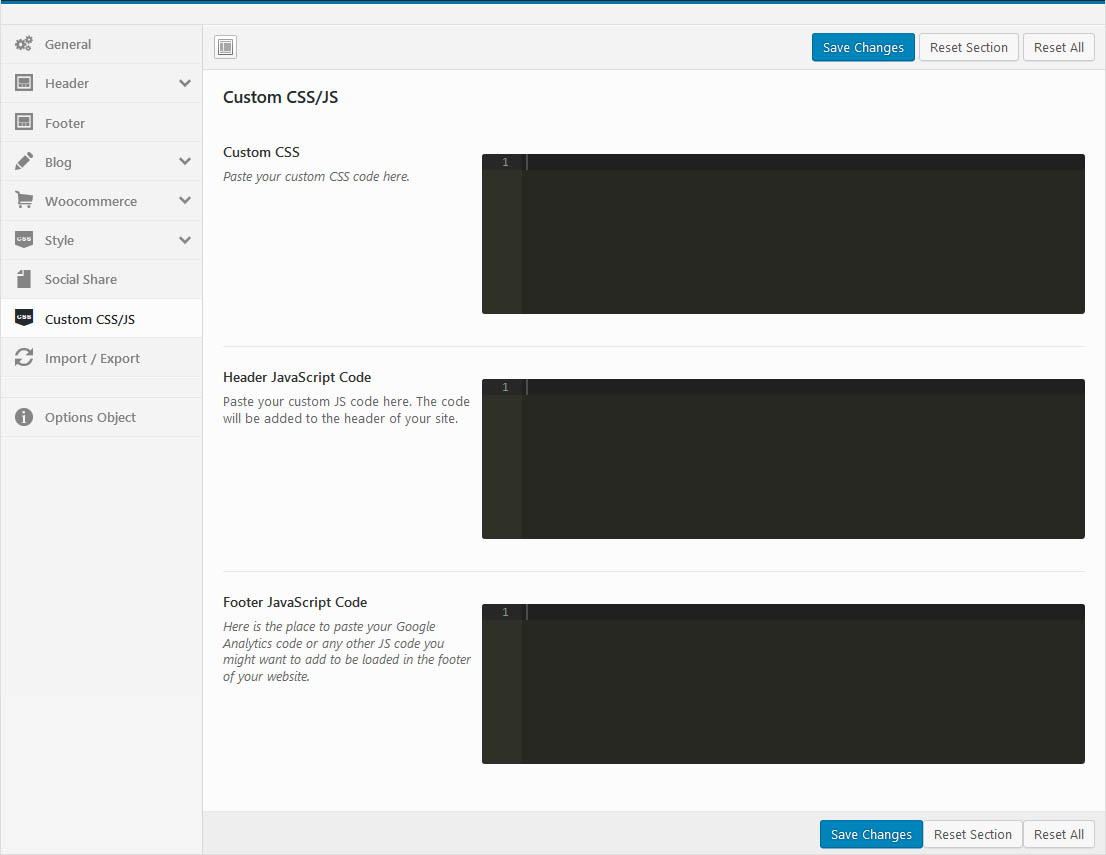This screenshot has width=1106, height=855.
Task: Open the Footer settings section
Action: point(101,123)
